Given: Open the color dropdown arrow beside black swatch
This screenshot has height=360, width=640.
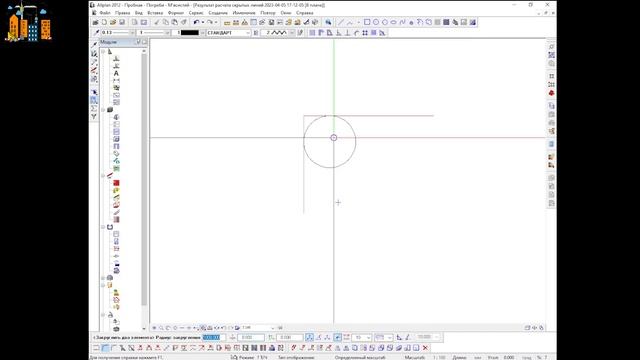Looking at the screenshot, I should click(x=202, y=33).
